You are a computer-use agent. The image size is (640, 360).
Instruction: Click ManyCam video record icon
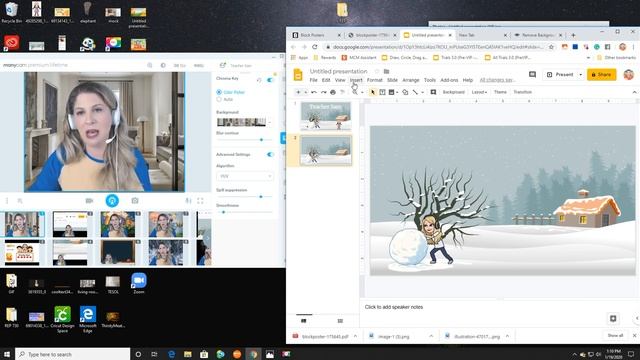pyautogui.click(x=89, y=200)
